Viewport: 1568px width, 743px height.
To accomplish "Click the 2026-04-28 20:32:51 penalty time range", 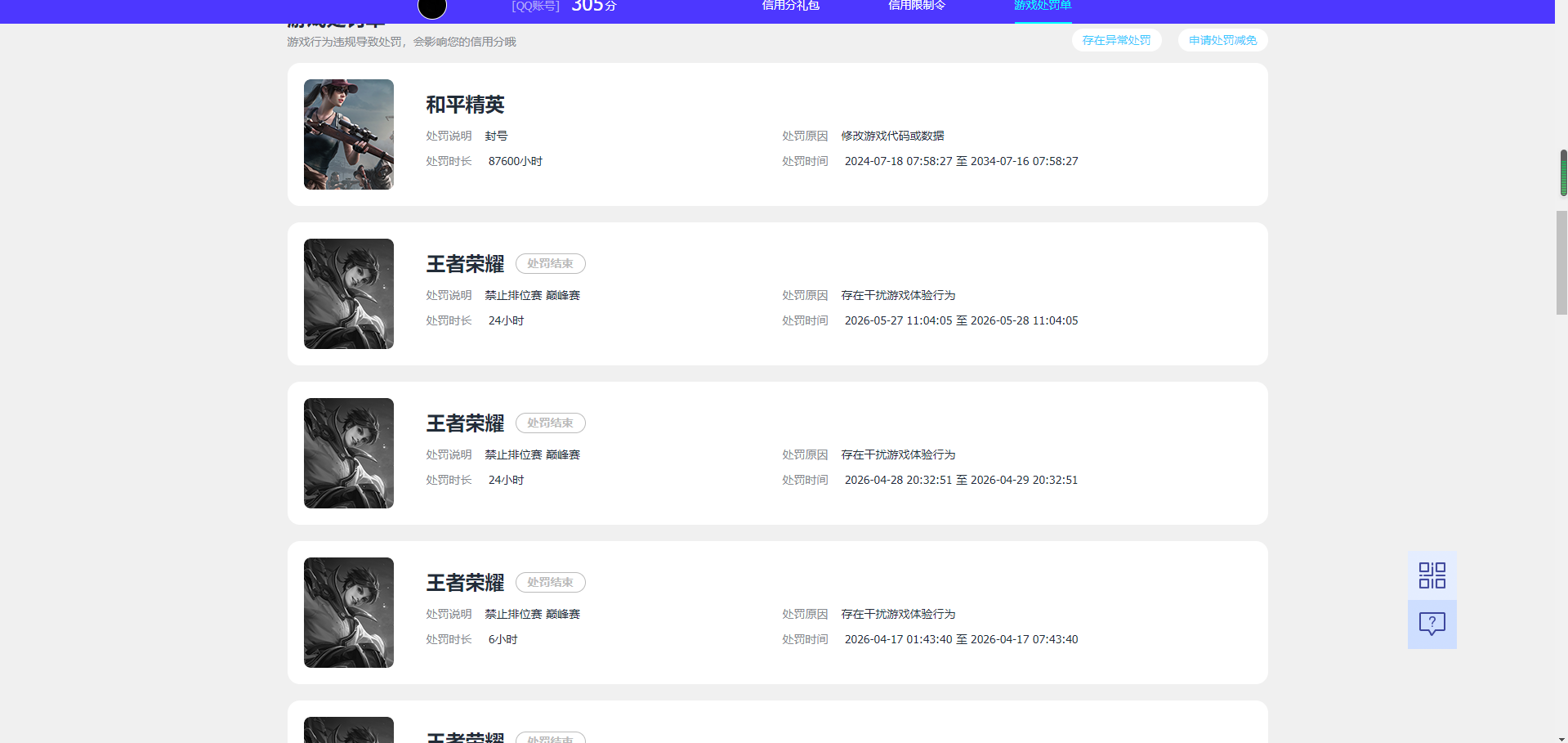I will point(961,480).
